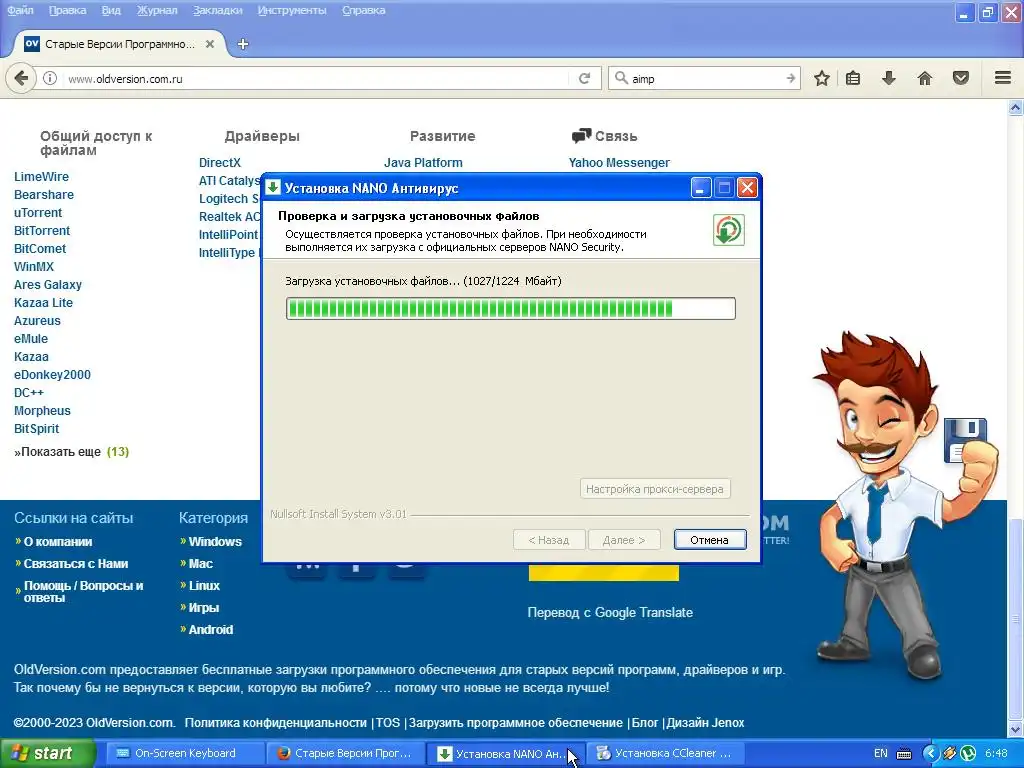The image size is (1024, 768).
Task: Click the disabled Далее button
Action: pos(624,540)
